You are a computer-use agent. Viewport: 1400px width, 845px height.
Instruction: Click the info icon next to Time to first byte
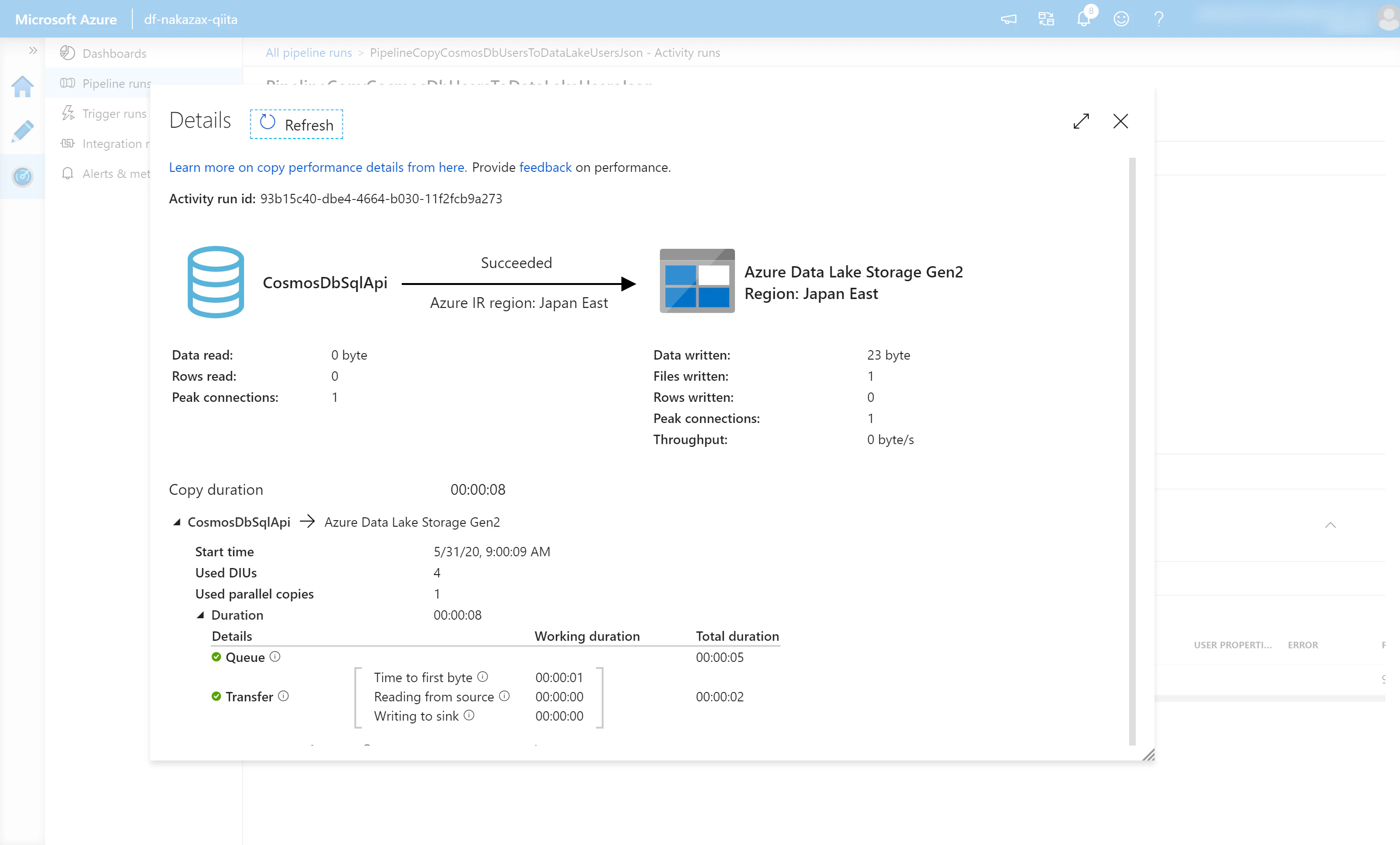click(x=483, y=676)
